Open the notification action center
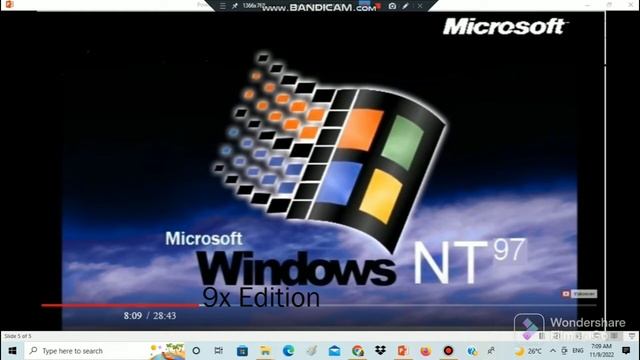Image resolution: width=640 pixels, height=360 pixels. [x=626, y=351]
